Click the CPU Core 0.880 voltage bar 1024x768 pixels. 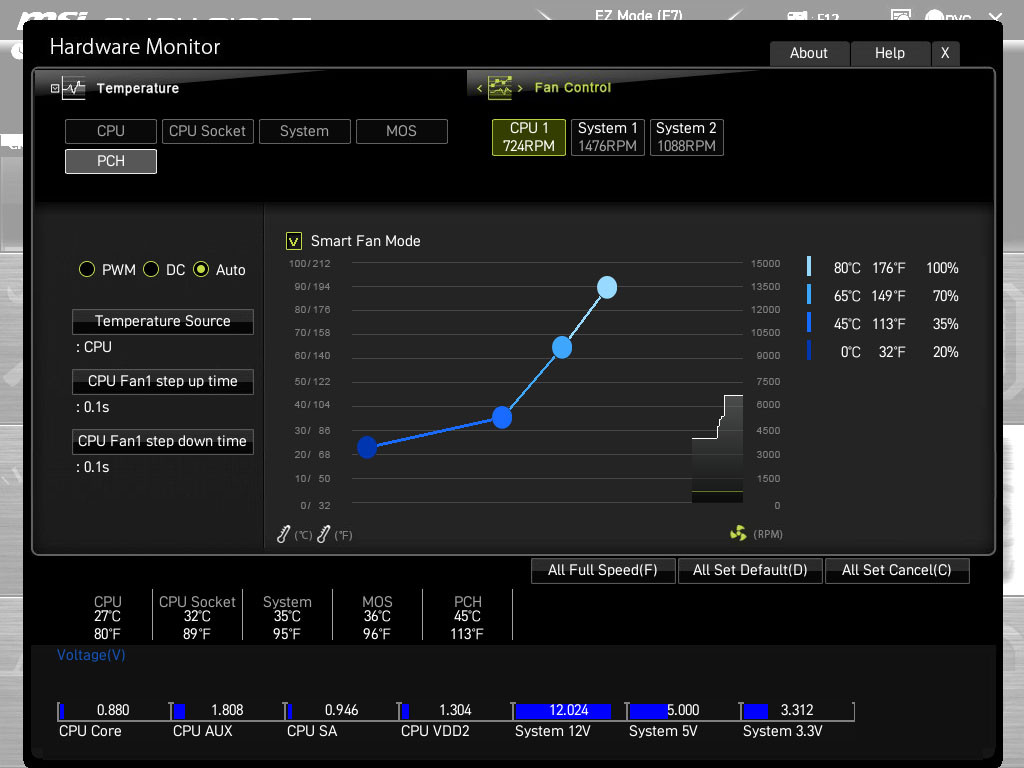tap(114, 711)
